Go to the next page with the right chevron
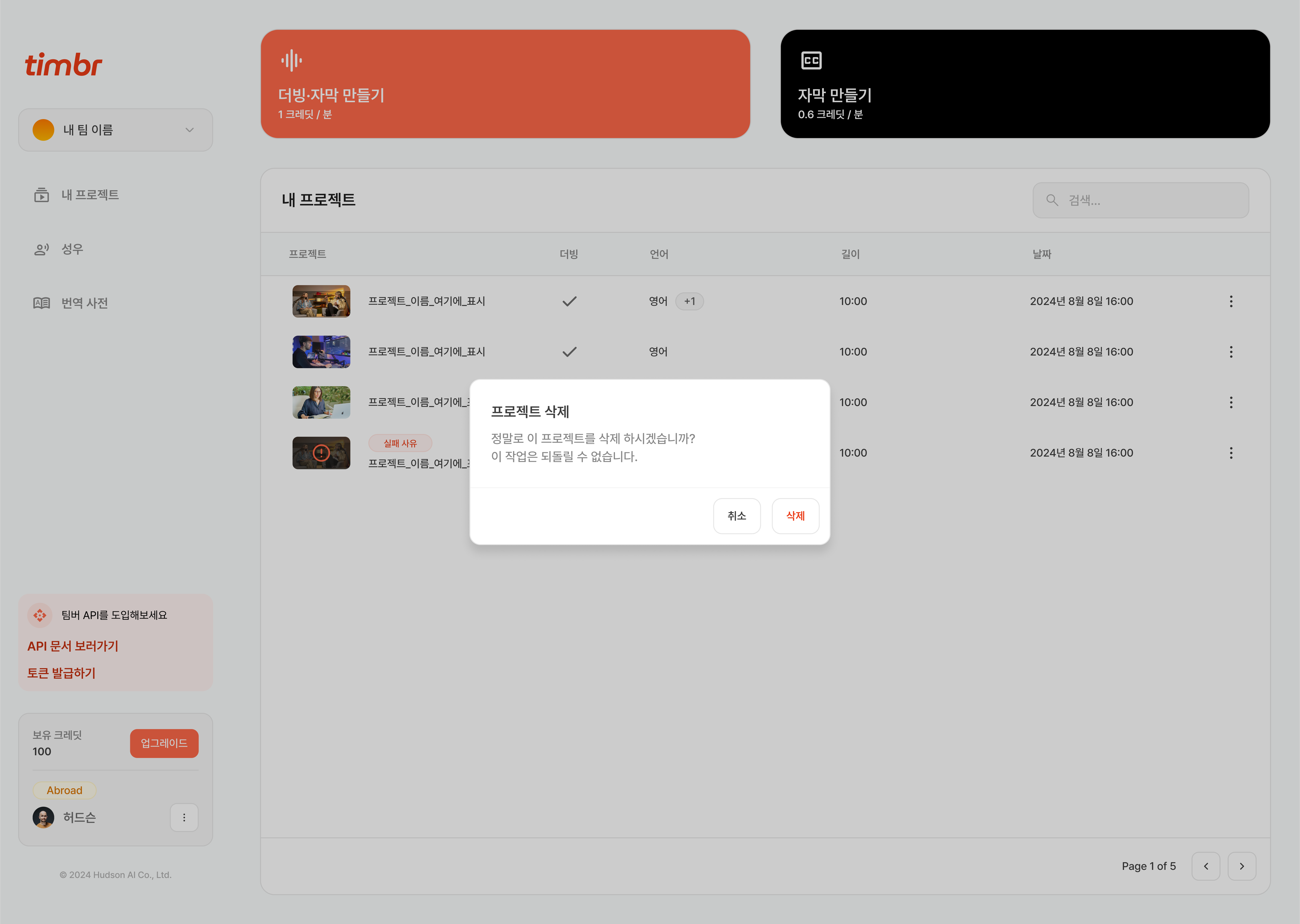Image resolution: width=1300 pixels, height=924 pixels. click(1241, 866)
